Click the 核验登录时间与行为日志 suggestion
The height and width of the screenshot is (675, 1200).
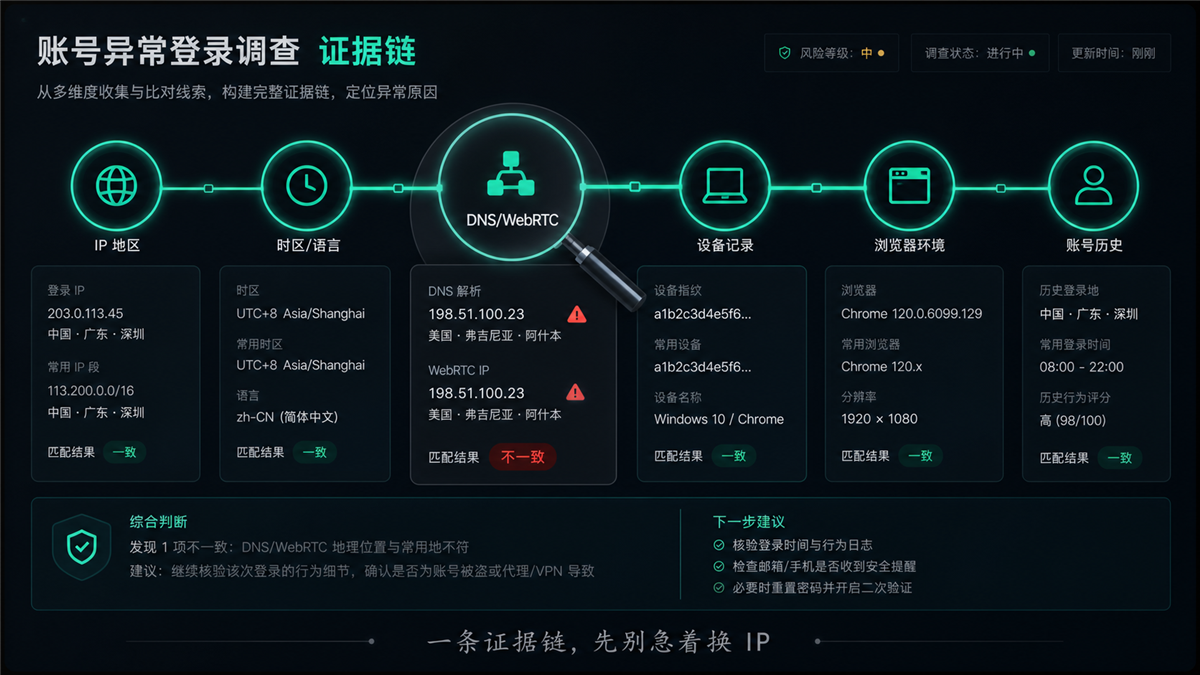[x=803, y=545]
